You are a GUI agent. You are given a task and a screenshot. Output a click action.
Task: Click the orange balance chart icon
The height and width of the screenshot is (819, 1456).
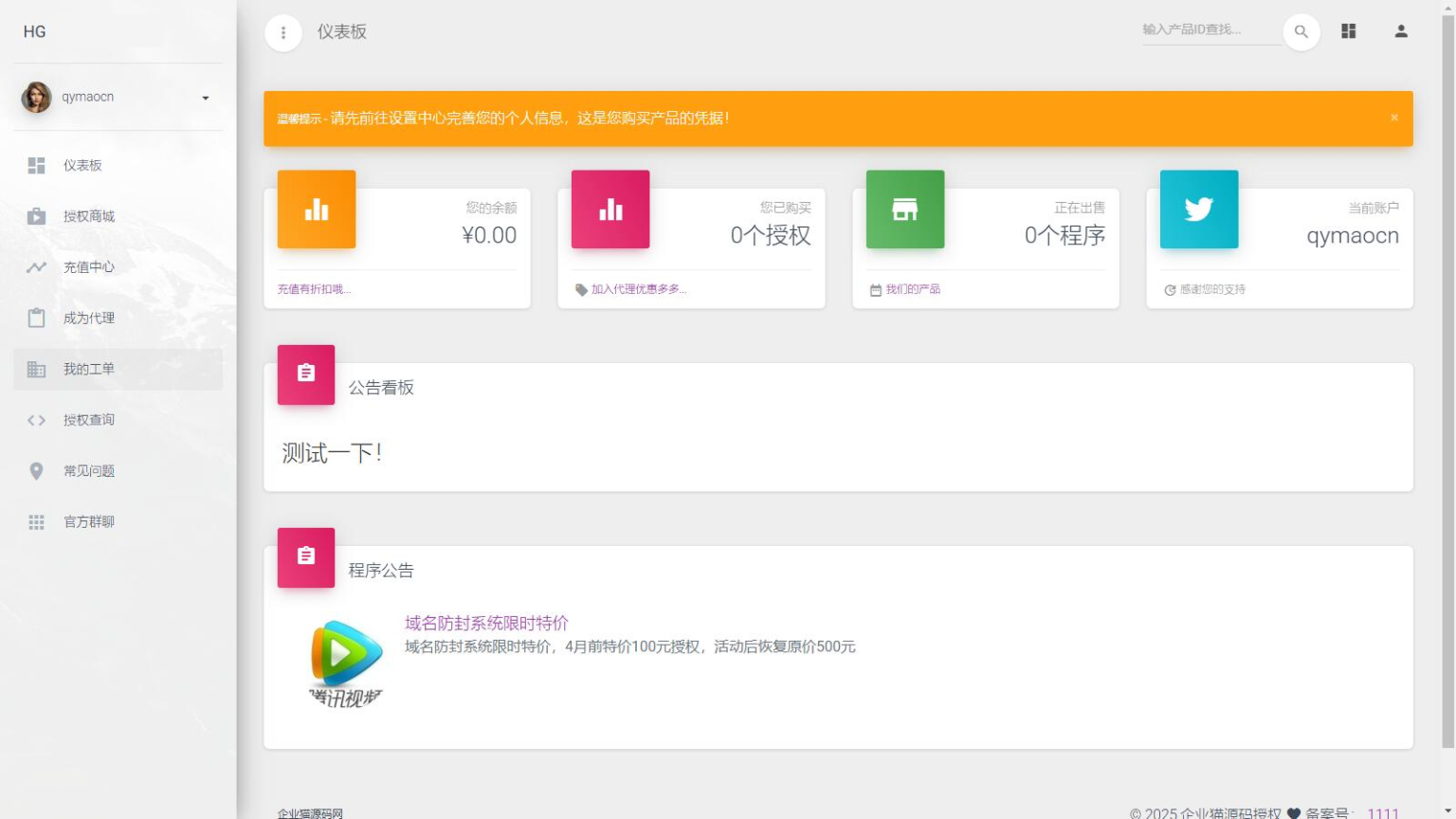tap(316, 209)
